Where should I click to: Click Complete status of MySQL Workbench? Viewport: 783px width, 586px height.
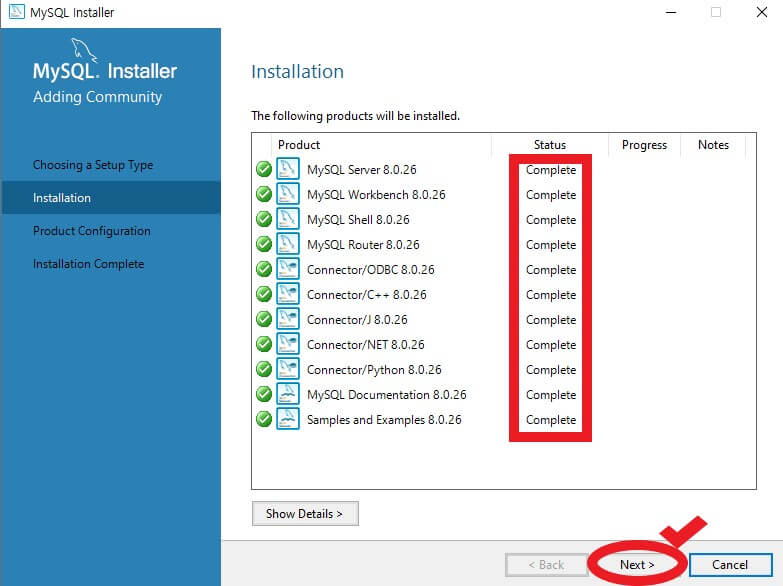551,195
